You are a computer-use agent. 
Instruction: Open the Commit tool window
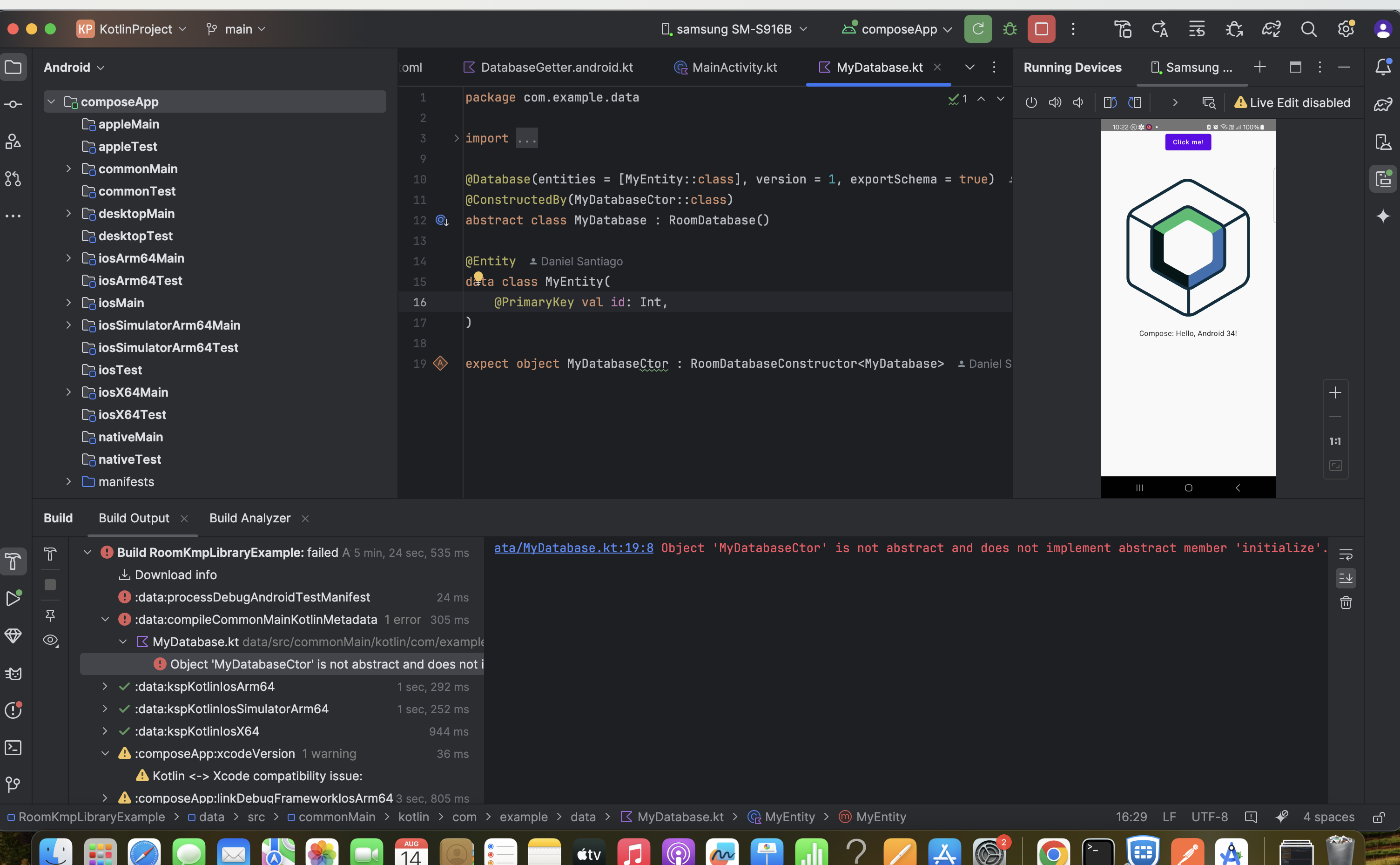pos(13,104)
